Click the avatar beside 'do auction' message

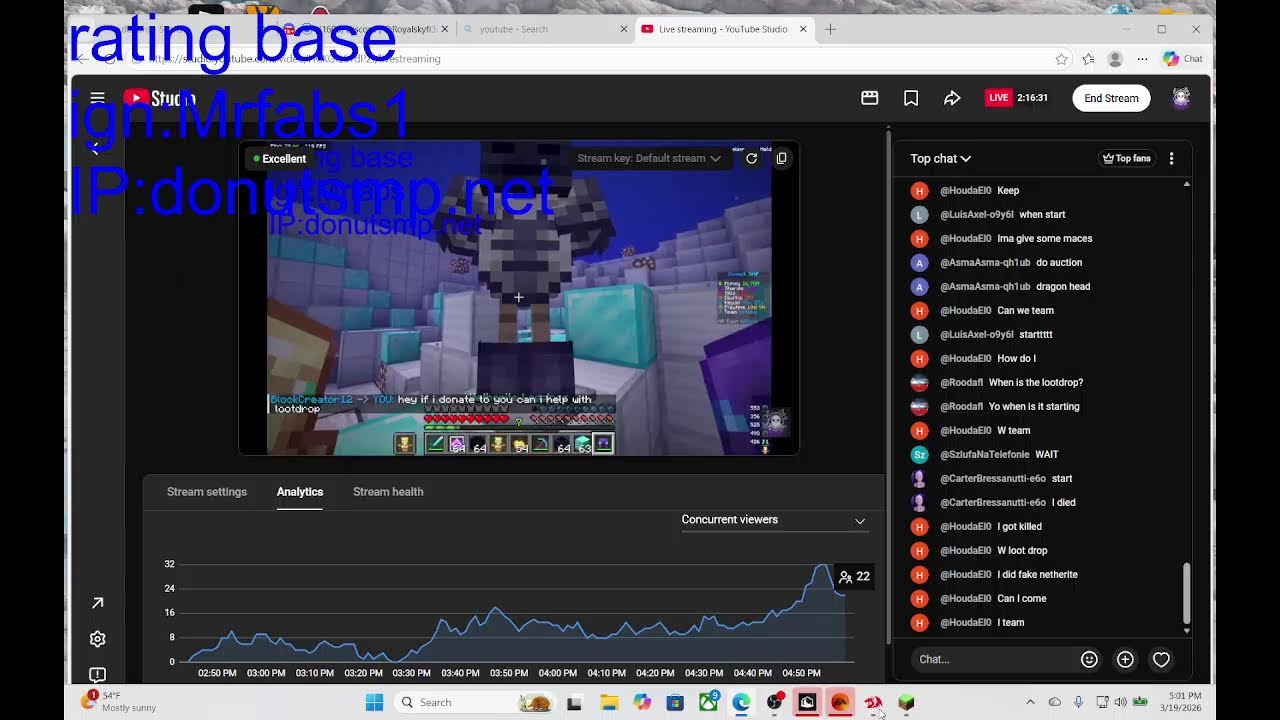919,262
